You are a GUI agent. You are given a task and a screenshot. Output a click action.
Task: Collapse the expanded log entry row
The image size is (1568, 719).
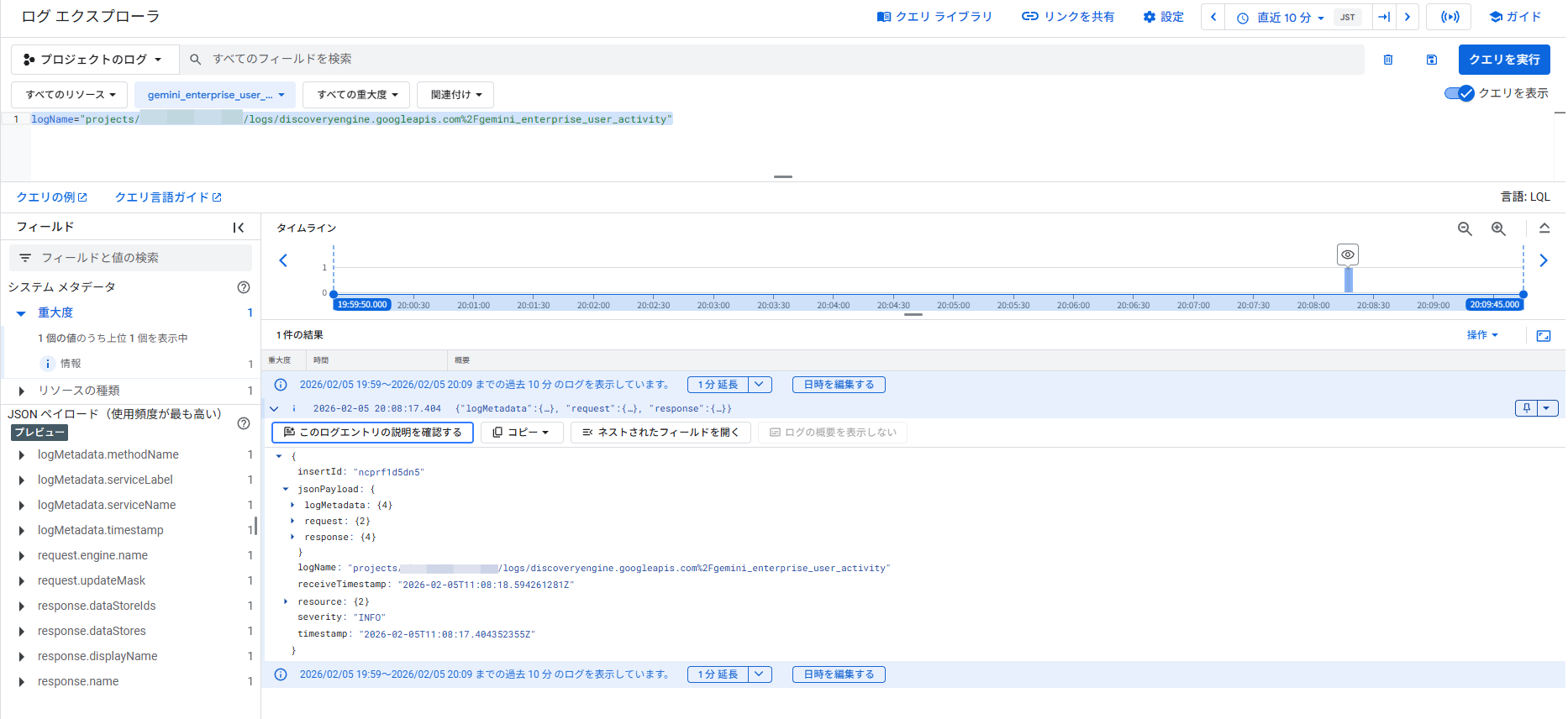[274, 409]
